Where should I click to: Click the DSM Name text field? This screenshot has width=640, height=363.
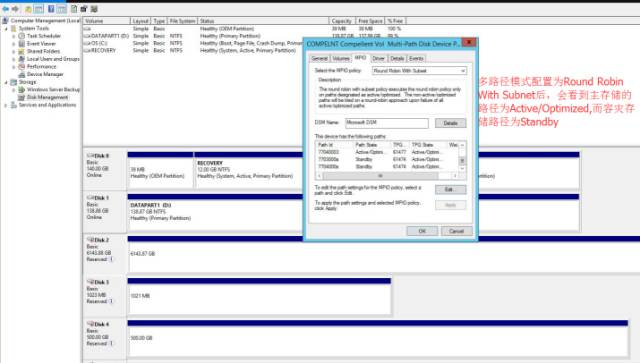[x=387, y=122]
